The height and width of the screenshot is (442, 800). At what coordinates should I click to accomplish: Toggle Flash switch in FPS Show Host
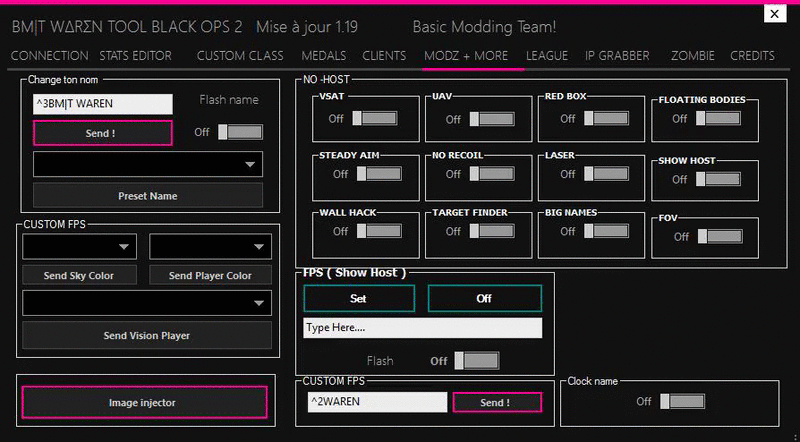coord(477,361)
